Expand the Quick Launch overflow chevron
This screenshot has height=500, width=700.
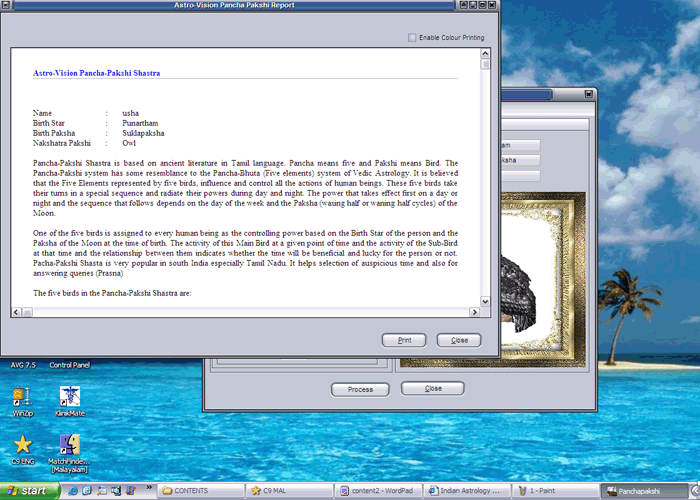coord(149,488)
